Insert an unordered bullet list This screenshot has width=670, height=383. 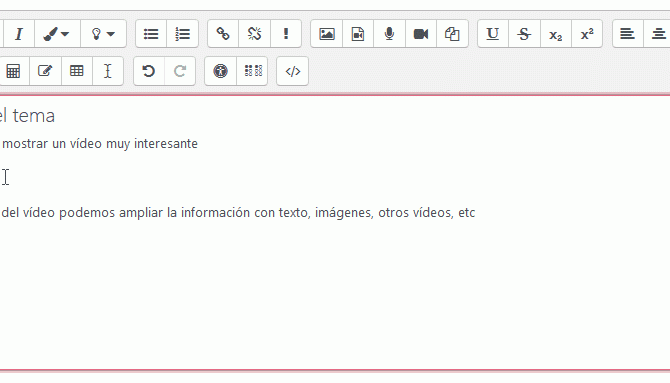(151, 34)
